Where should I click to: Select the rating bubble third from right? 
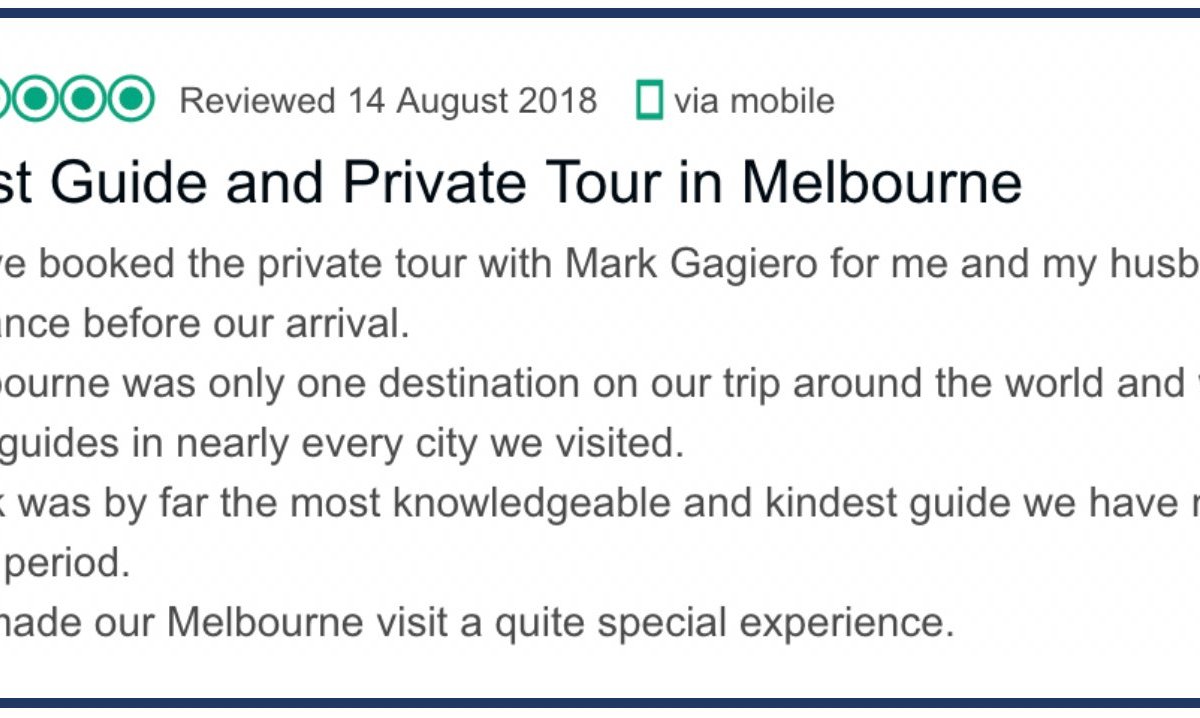tap(36, 99)
